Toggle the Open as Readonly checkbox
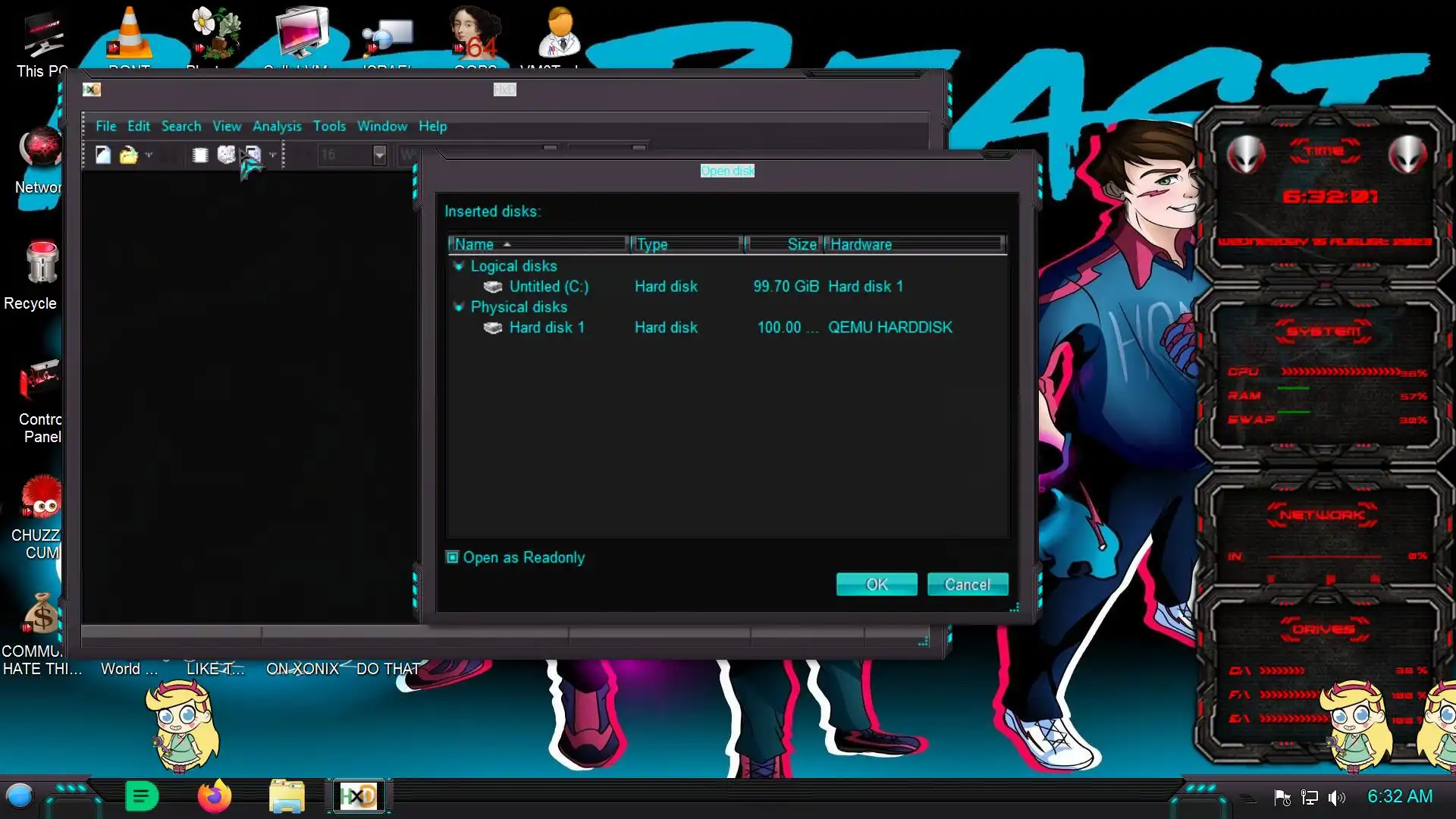 [x=453, y=557]
